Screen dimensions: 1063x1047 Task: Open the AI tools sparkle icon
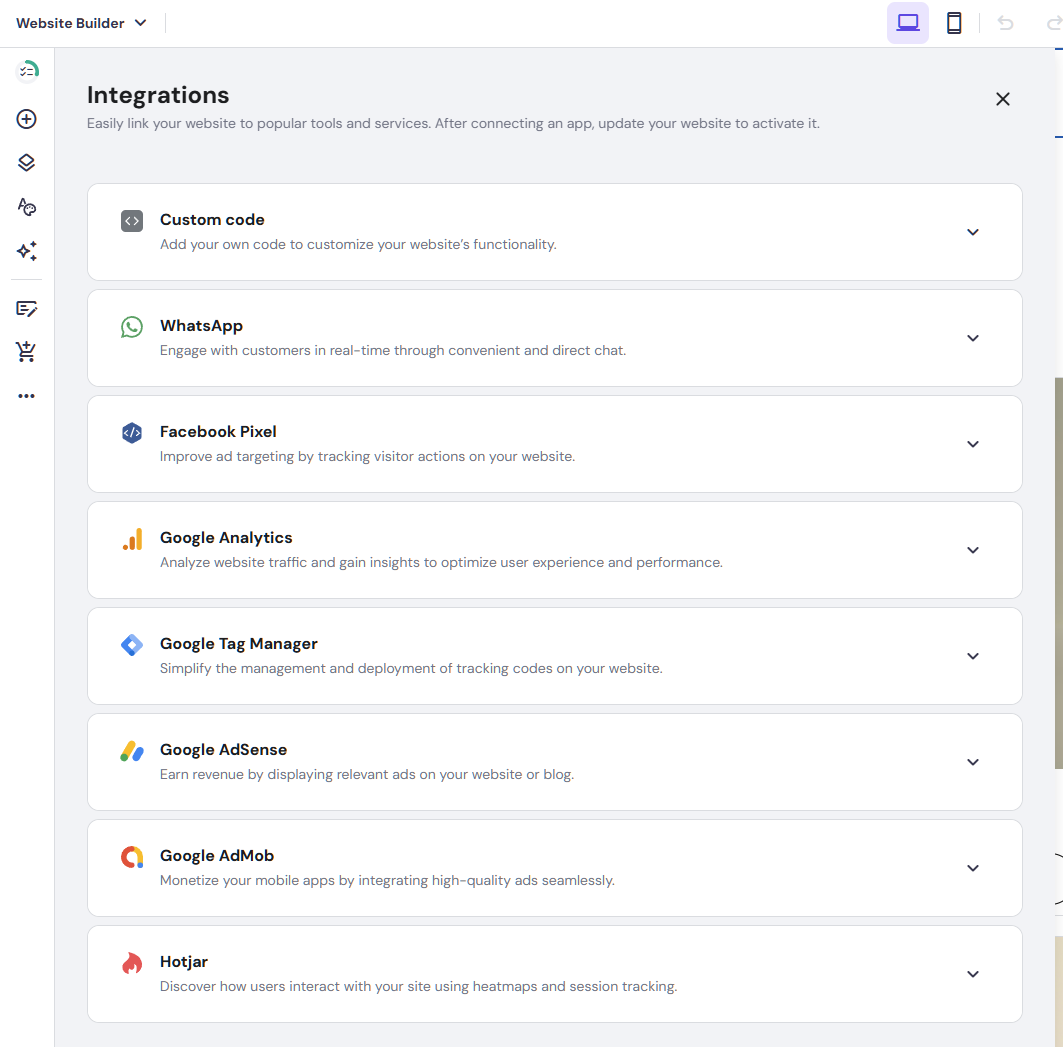point(26,251)
